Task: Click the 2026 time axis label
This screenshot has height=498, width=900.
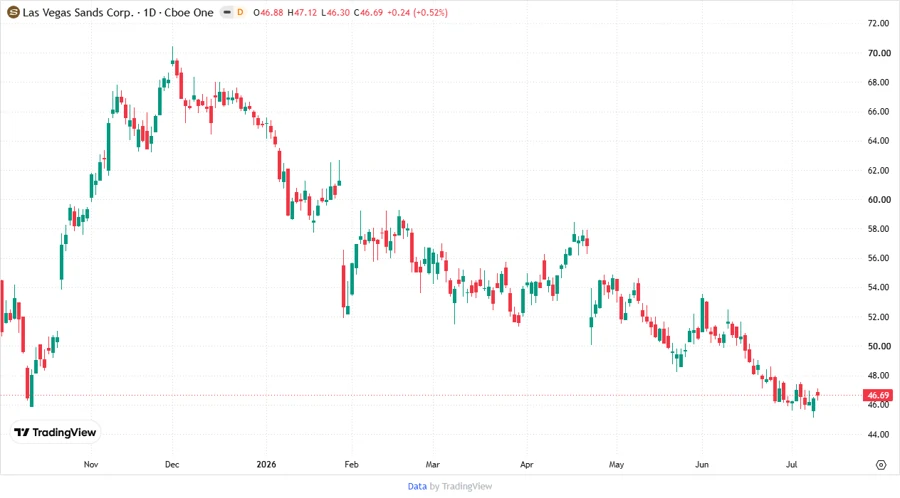Action: point(266,464)
